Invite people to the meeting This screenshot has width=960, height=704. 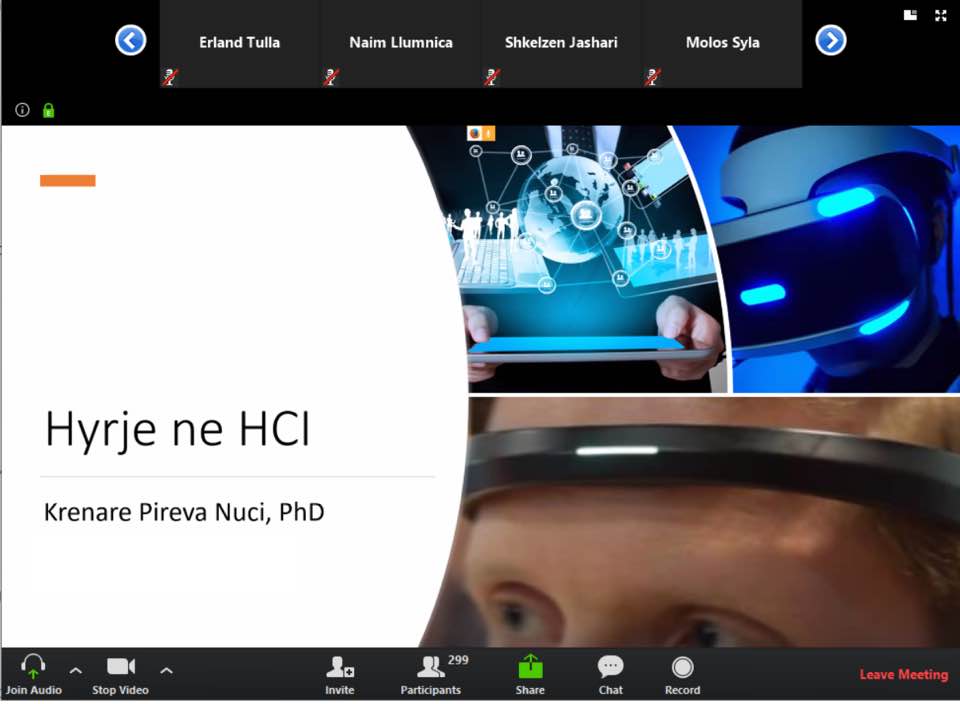[340, 675]
